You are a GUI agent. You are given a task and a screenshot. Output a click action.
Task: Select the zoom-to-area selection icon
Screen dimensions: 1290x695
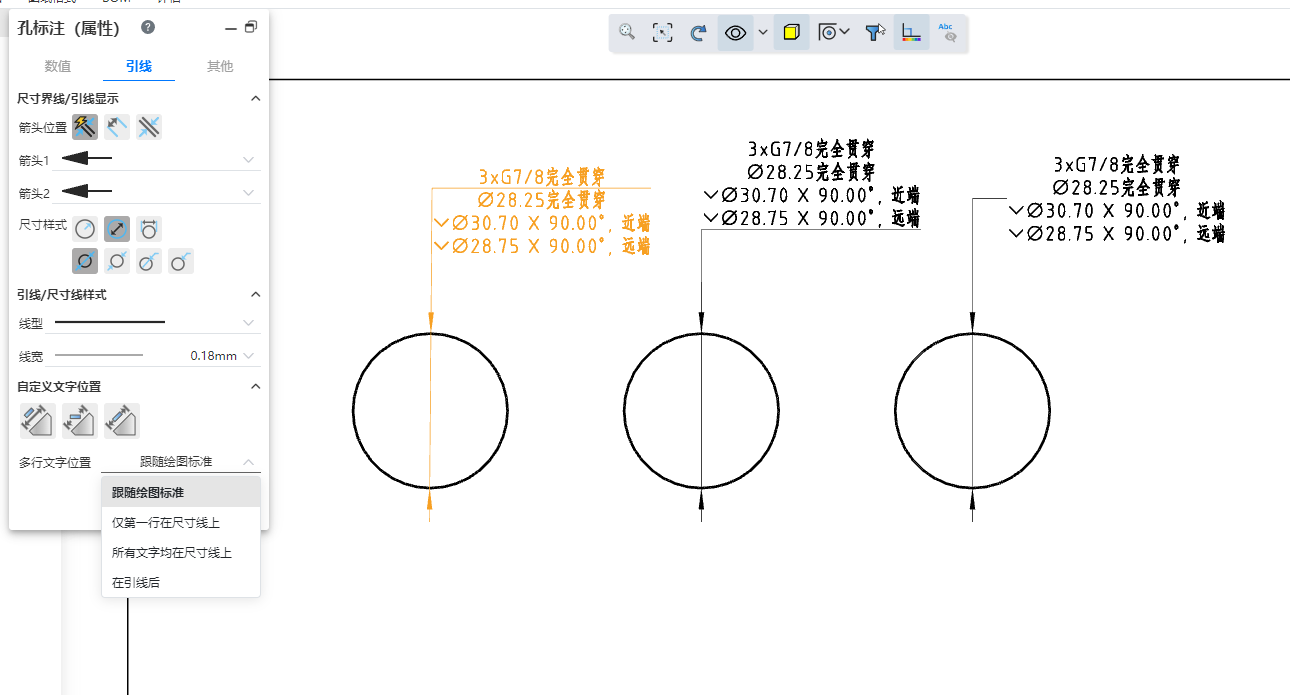click(662, 32)
